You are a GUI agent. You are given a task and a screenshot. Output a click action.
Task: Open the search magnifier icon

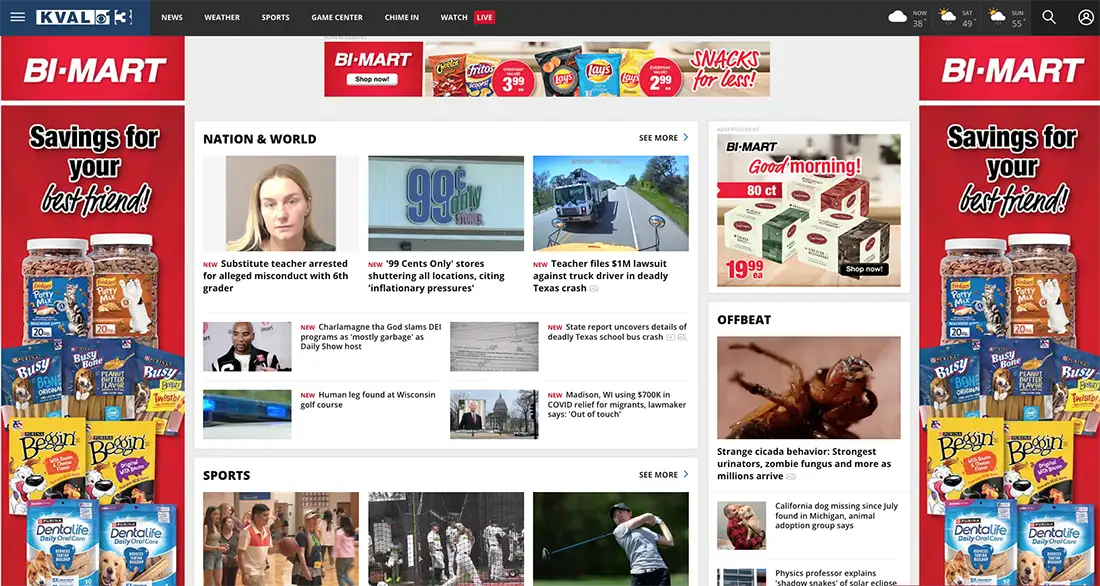tap(1049, 18)
